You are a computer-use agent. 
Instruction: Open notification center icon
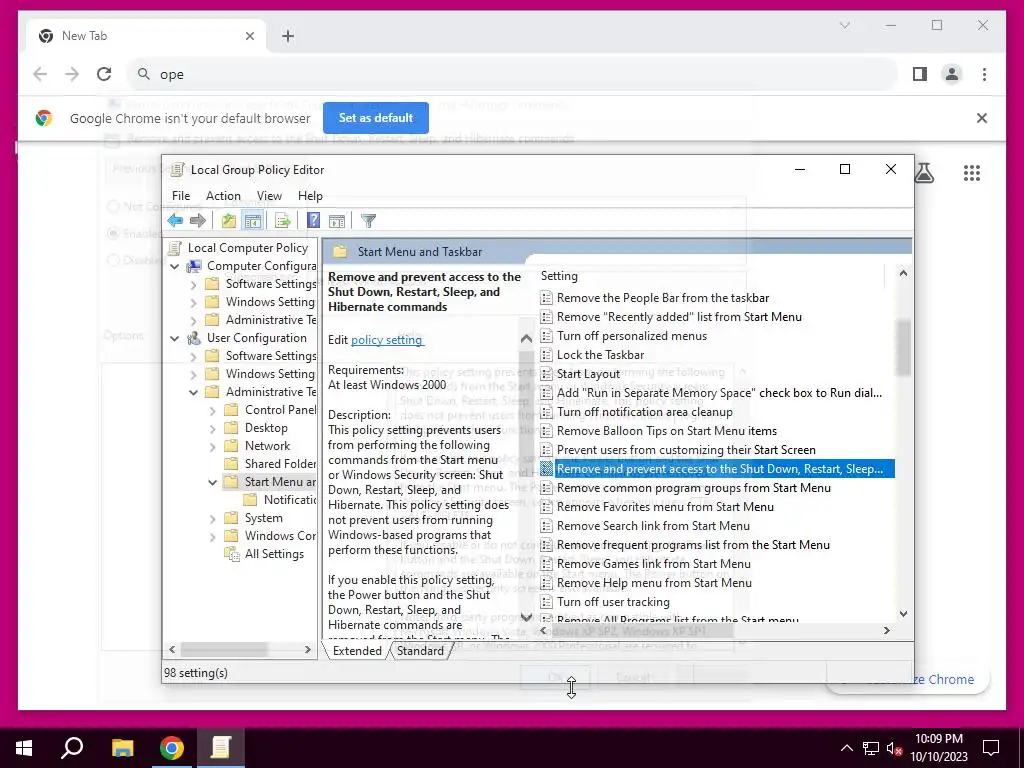coord(991,748)
